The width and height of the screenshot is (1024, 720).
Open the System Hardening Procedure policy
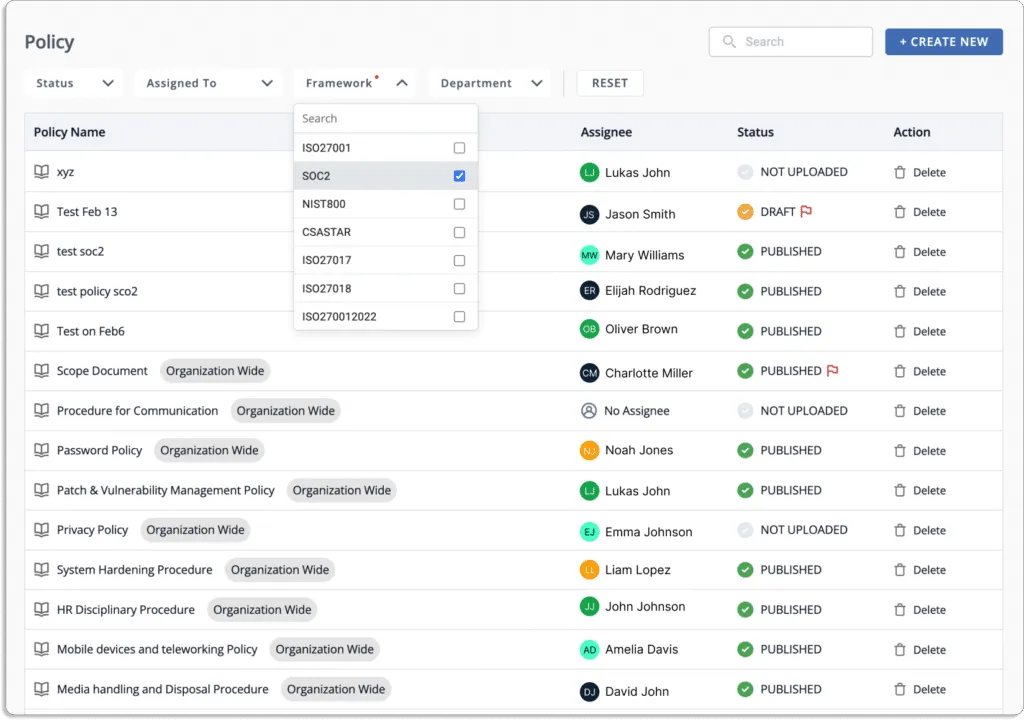[134, 570]
